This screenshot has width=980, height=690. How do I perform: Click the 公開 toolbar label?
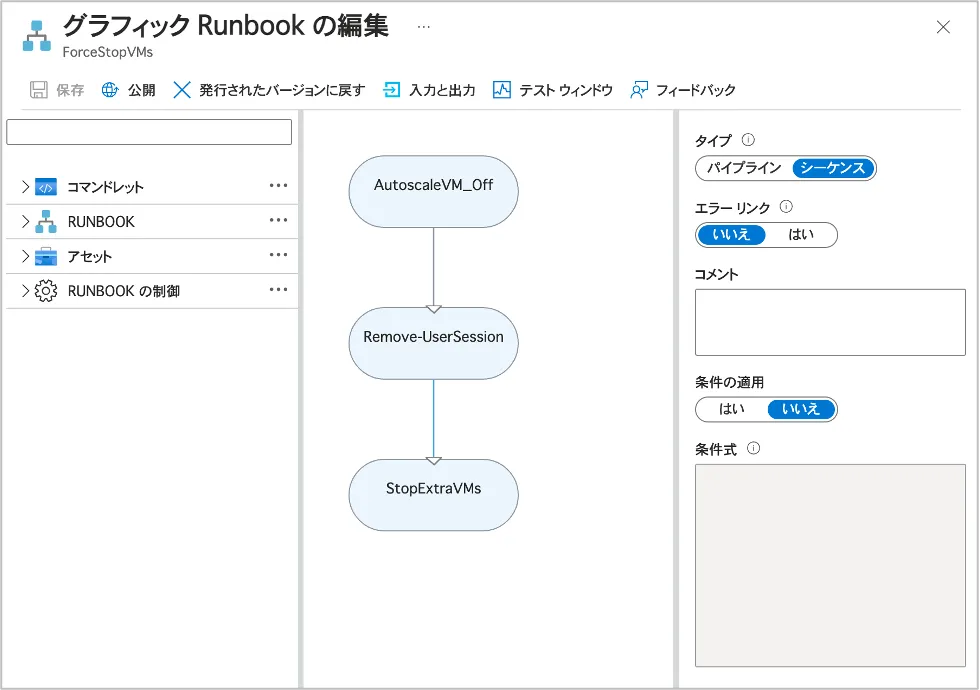tap(142, 91)
